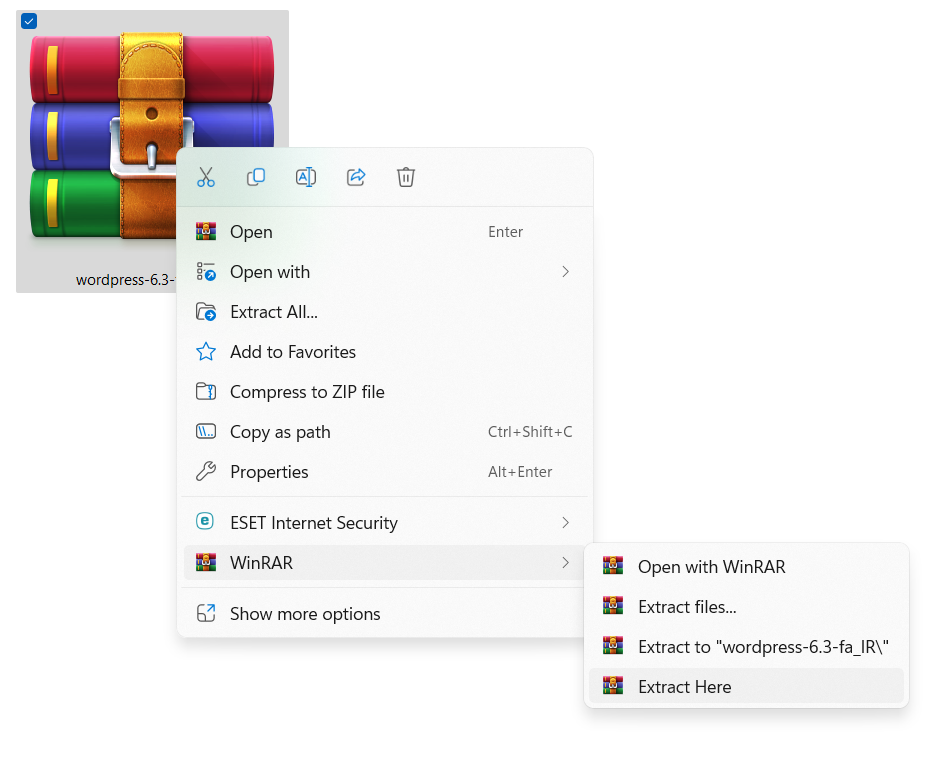Viewport: 938px width, 770px height.
Task: Click the Compress to ZIP folder icon
Action: pos(206,392)
